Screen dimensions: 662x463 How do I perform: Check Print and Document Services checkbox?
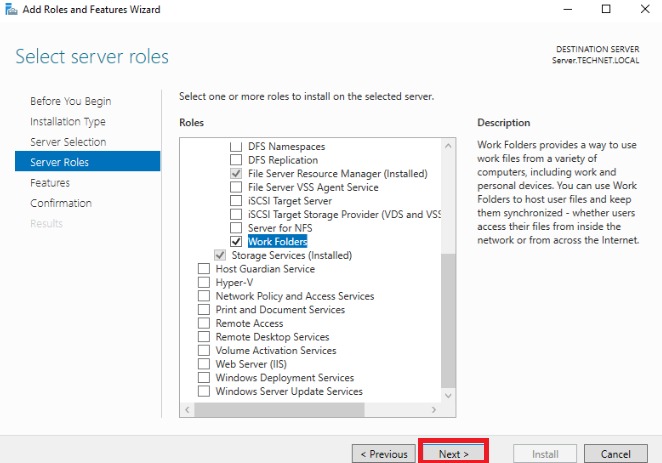[204, 309]
